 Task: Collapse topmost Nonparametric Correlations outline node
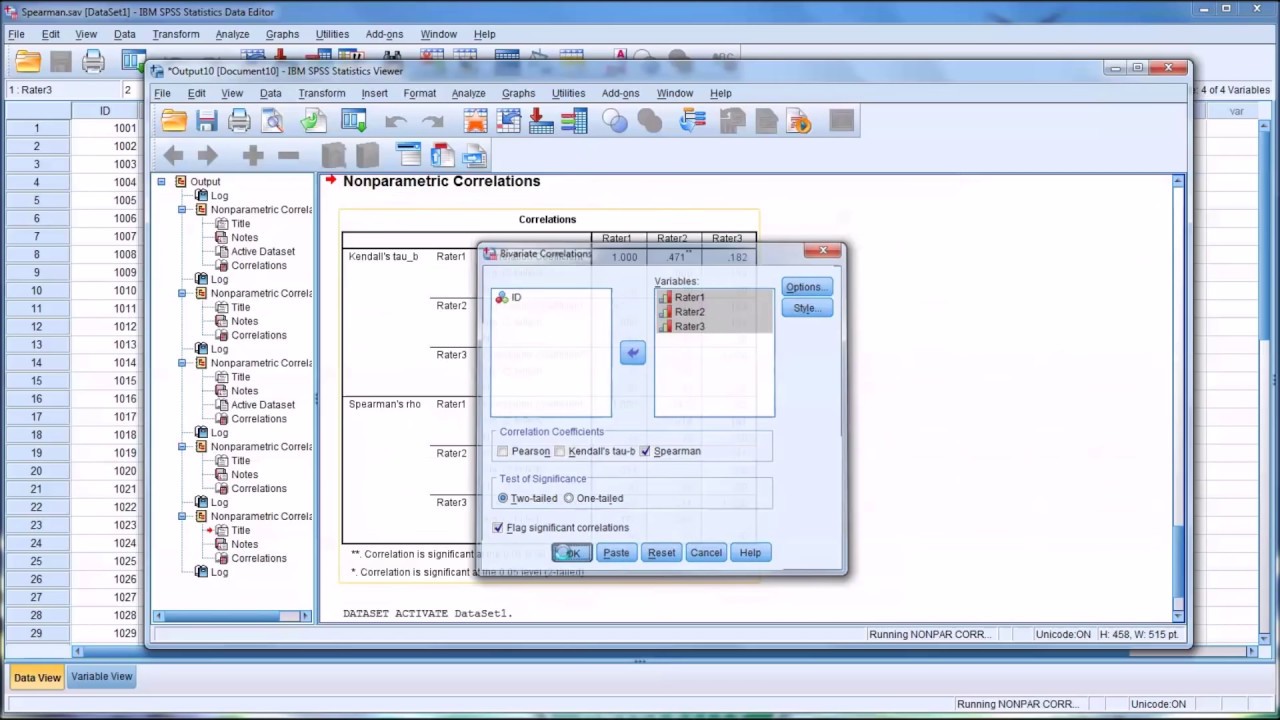[x=182, y=210]
